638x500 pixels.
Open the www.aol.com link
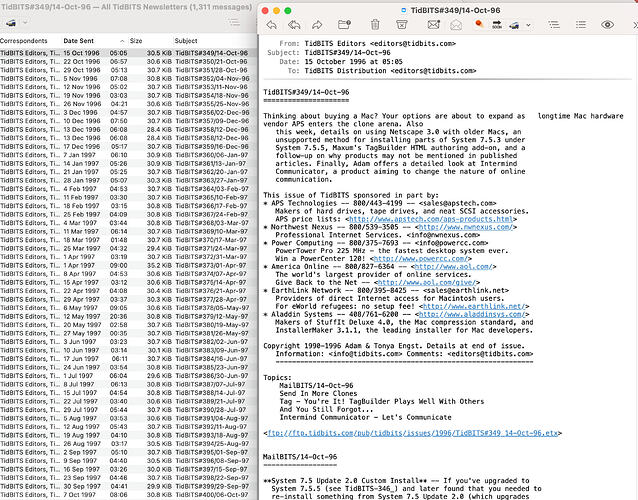click(x=453, y=266)
